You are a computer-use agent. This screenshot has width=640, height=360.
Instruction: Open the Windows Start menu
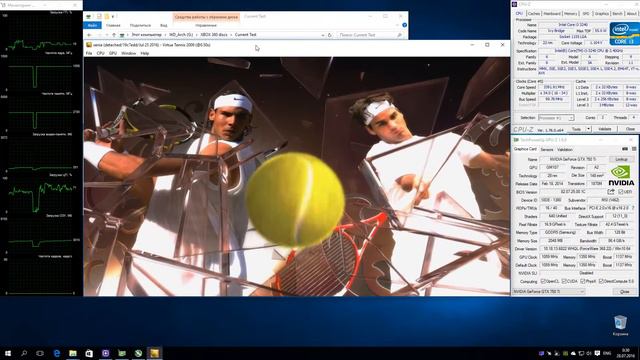pyautogui.click(x=8, y=353)
